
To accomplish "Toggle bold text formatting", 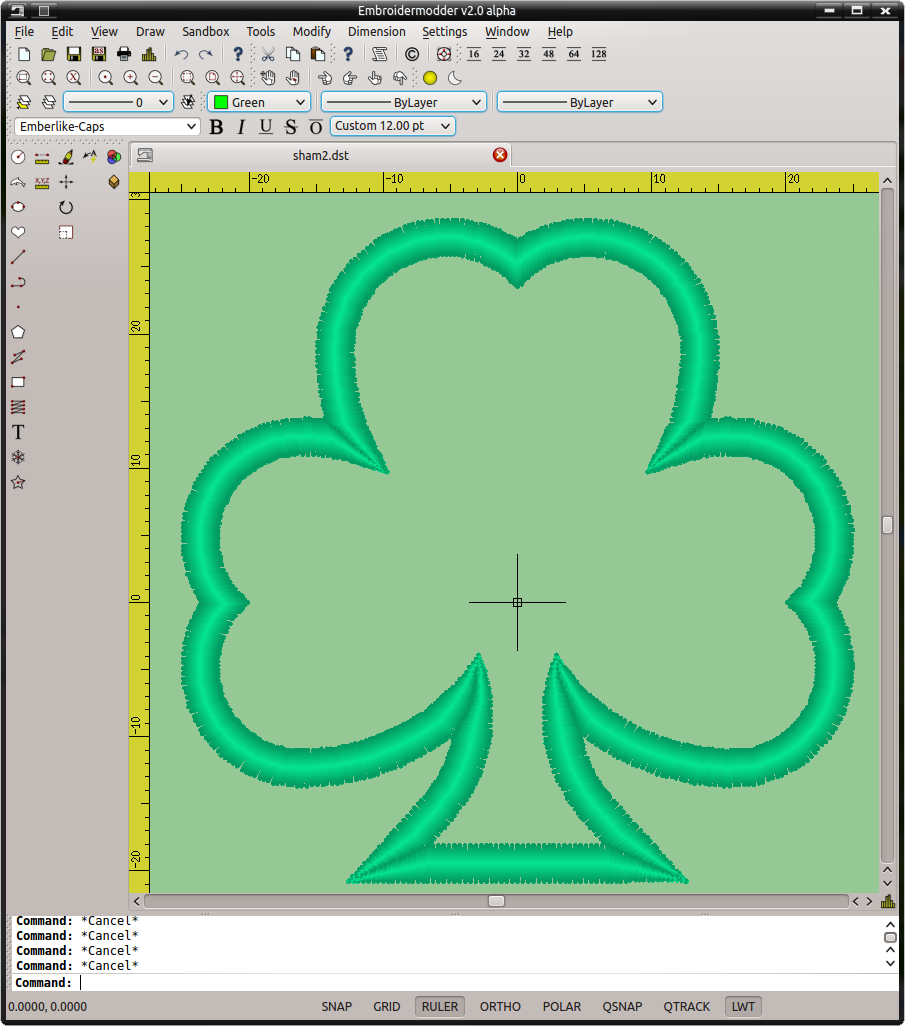I will point(216,126).
